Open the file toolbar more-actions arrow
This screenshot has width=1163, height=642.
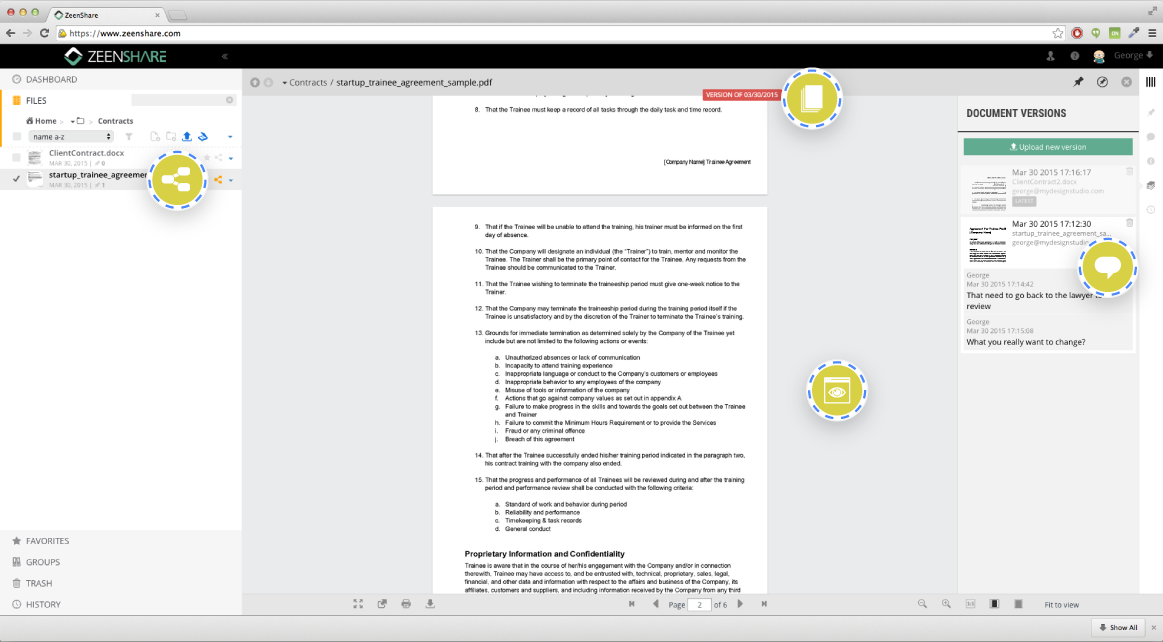pos(230,137)
